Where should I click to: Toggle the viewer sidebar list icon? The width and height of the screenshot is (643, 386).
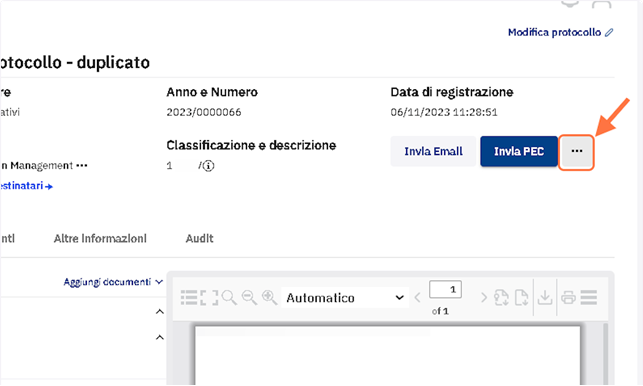pos(189,297)
